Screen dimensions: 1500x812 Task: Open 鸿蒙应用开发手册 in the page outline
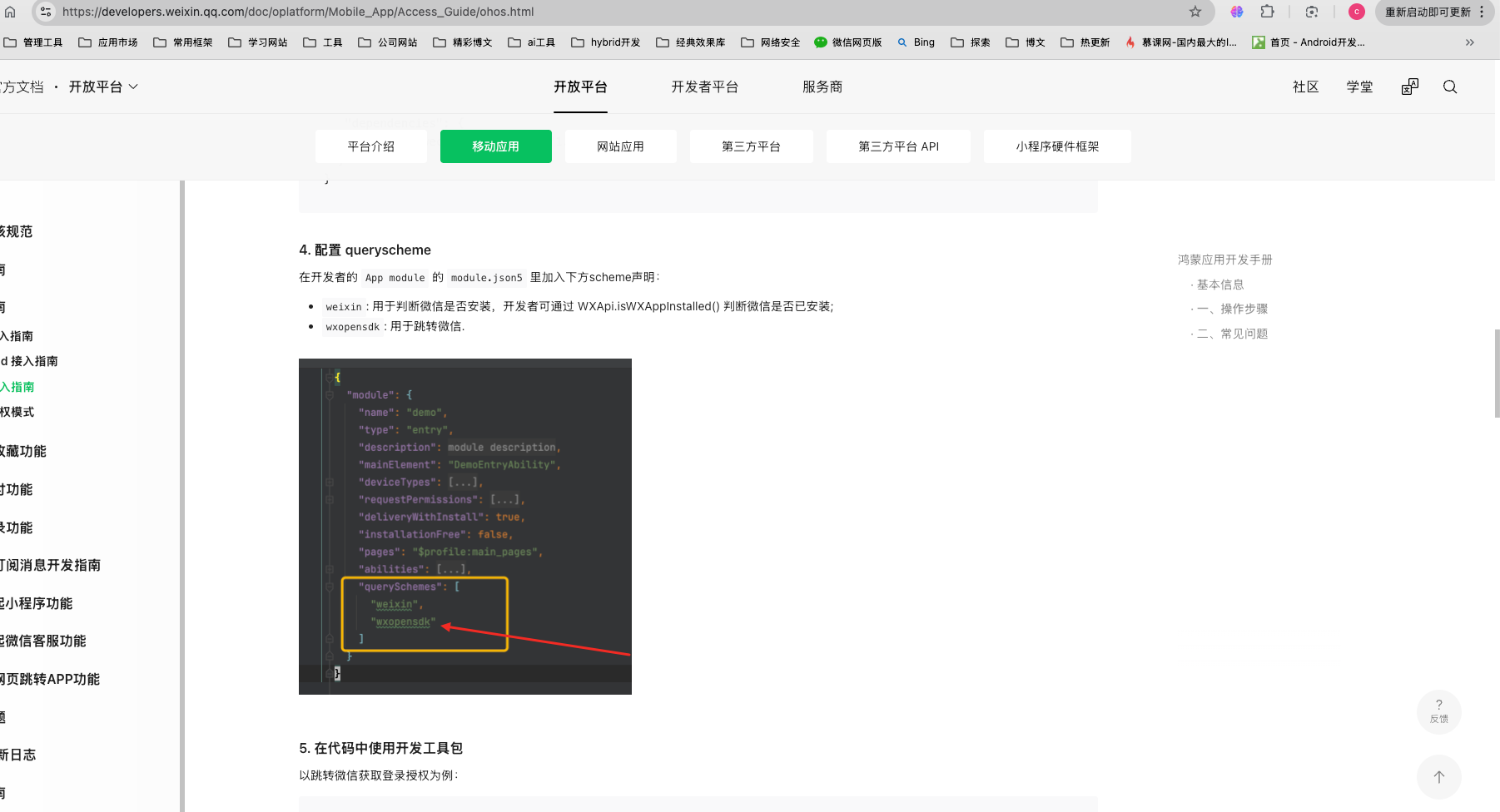pos(1225,260)
